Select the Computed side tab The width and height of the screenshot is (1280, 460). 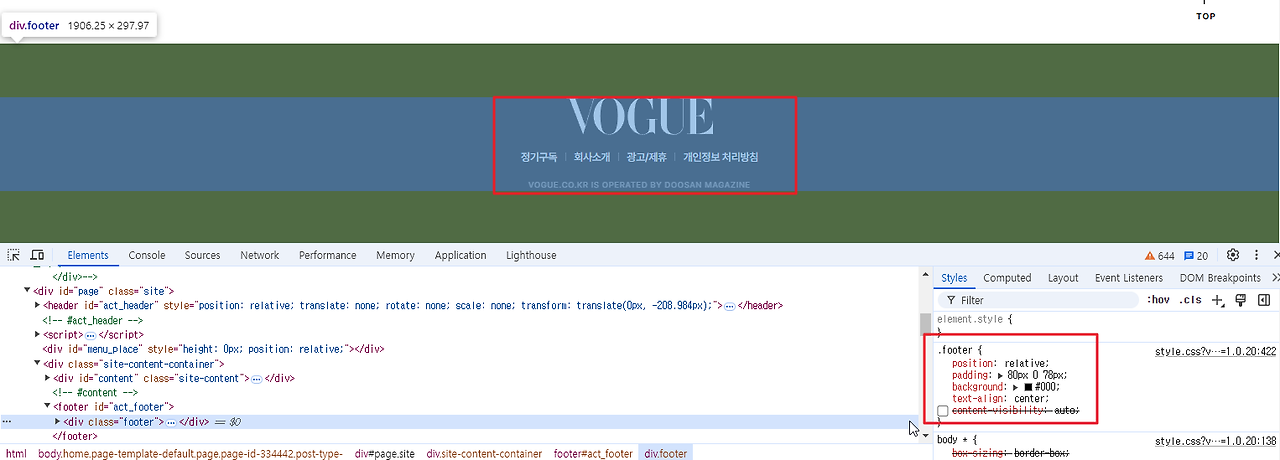1007,278
